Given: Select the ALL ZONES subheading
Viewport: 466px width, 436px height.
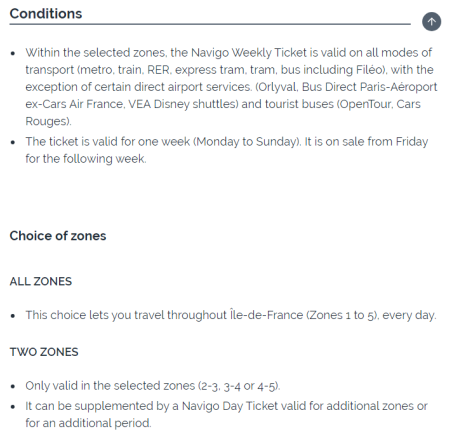Looking at the screenshot, I should pyautogui.click(x=41, y=281).
